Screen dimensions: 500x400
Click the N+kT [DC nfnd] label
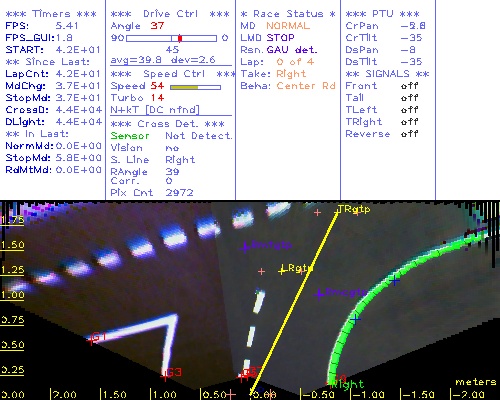click(155, 110)
